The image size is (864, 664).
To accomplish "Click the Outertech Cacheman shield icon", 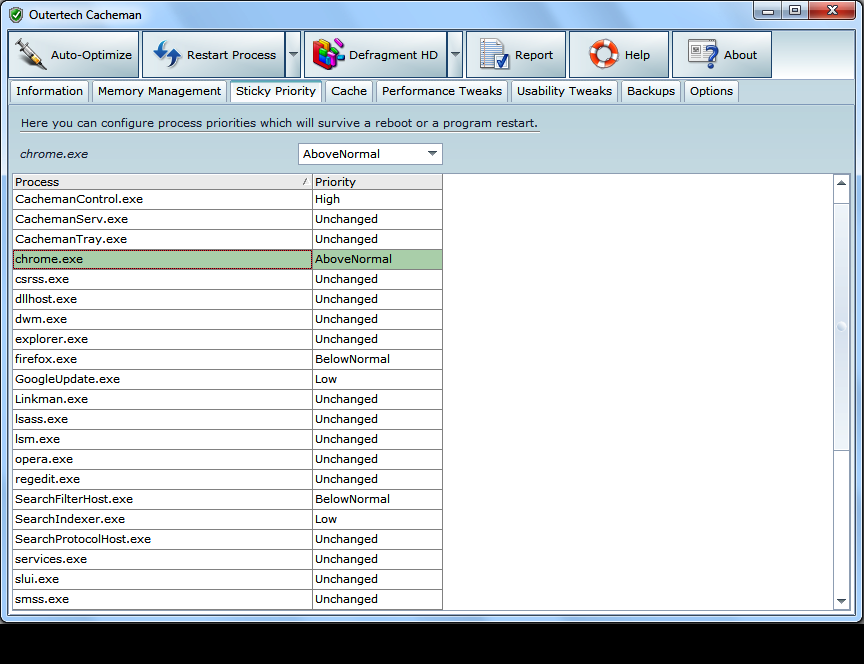I will pyautogui.click(x=16, y=15).
